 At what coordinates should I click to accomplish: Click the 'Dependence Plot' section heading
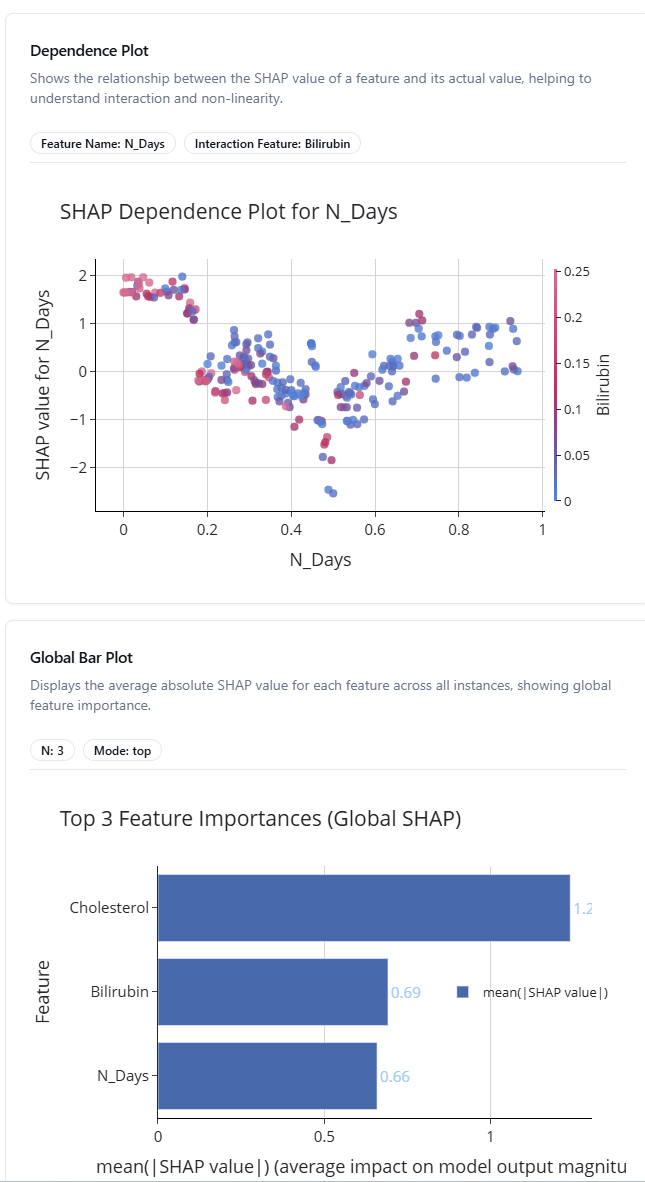coord(89,50)
